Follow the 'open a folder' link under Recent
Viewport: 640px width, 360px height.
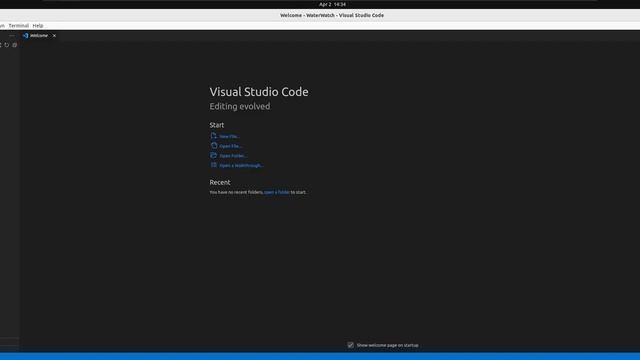[x=276, y=192]
